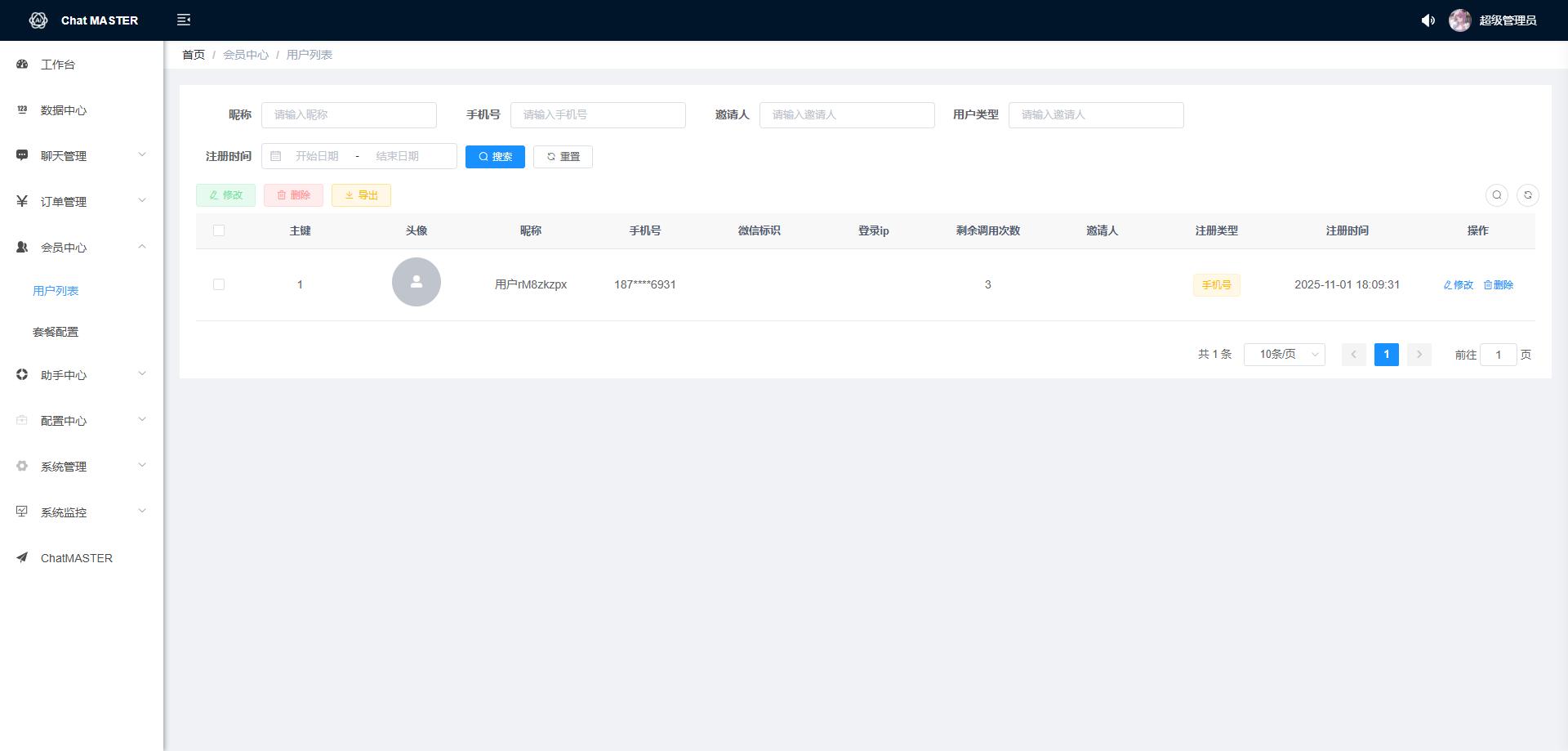
Task: Click the 聊天管理 chat bubble icon
Action: click(x=22, y=155)
